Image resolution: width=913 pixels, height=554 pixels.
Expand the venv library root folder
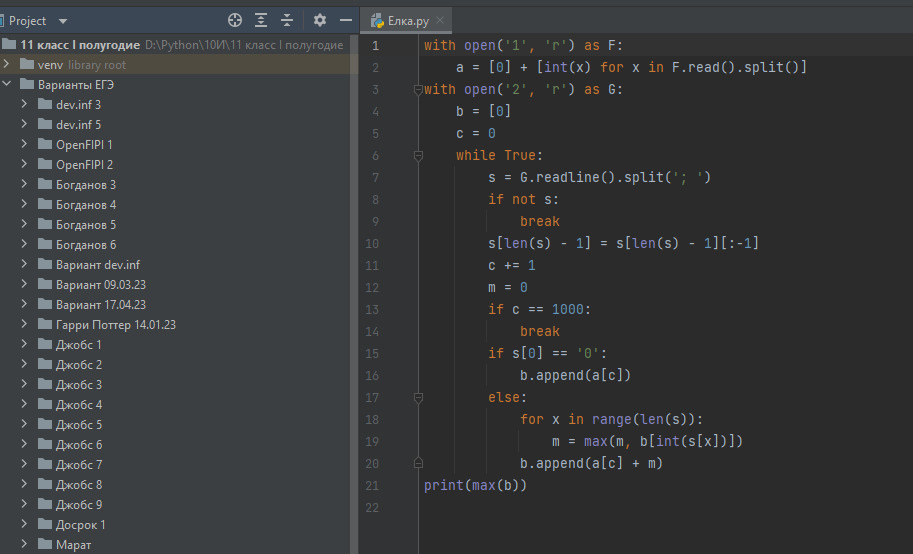pyautogui.click(x=8, y=65)
